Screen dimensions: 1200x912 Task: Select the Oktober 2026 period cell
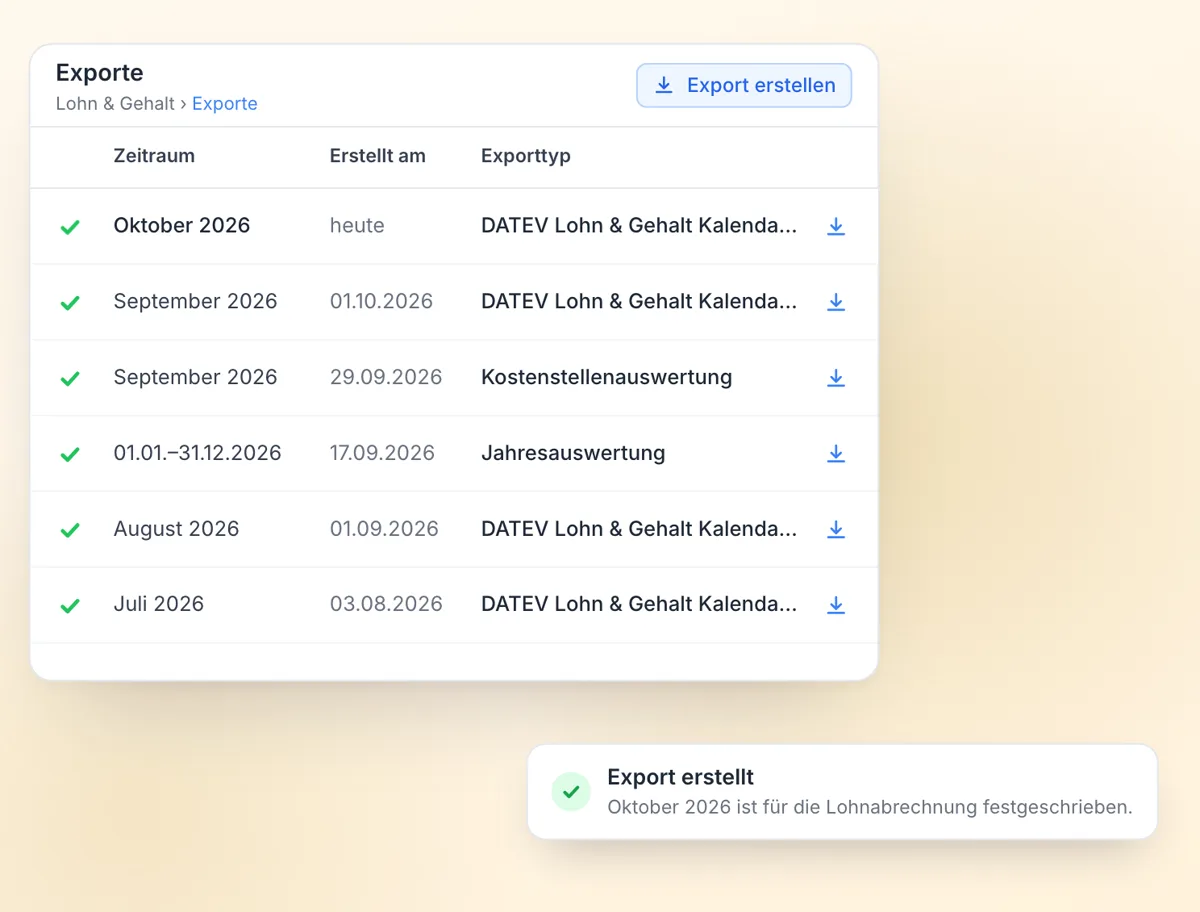tap(182, 226)
